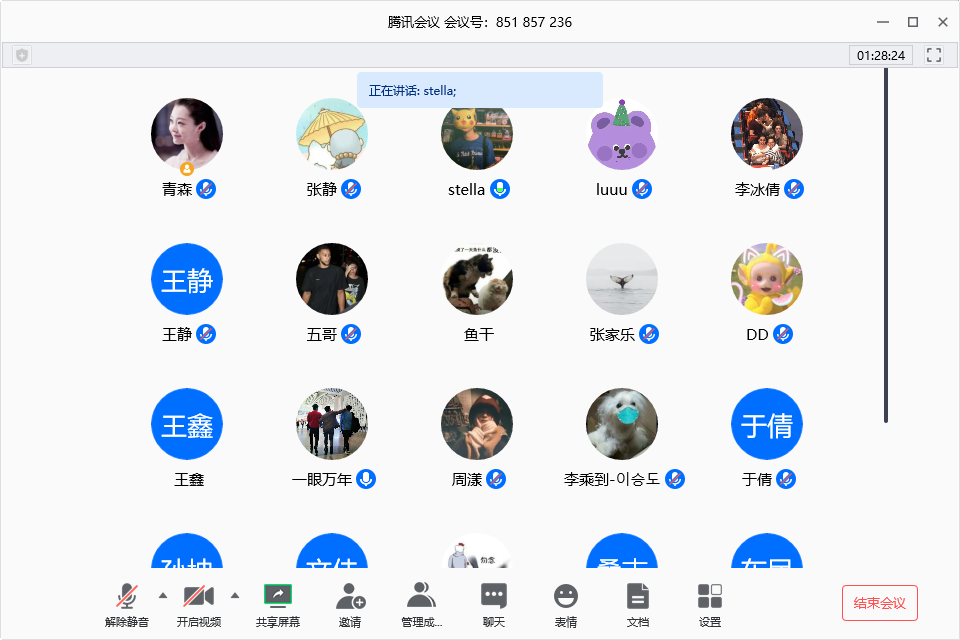Expand audio options arrow beside microphone
Screen dimensions: 960x640
[163, 596]
